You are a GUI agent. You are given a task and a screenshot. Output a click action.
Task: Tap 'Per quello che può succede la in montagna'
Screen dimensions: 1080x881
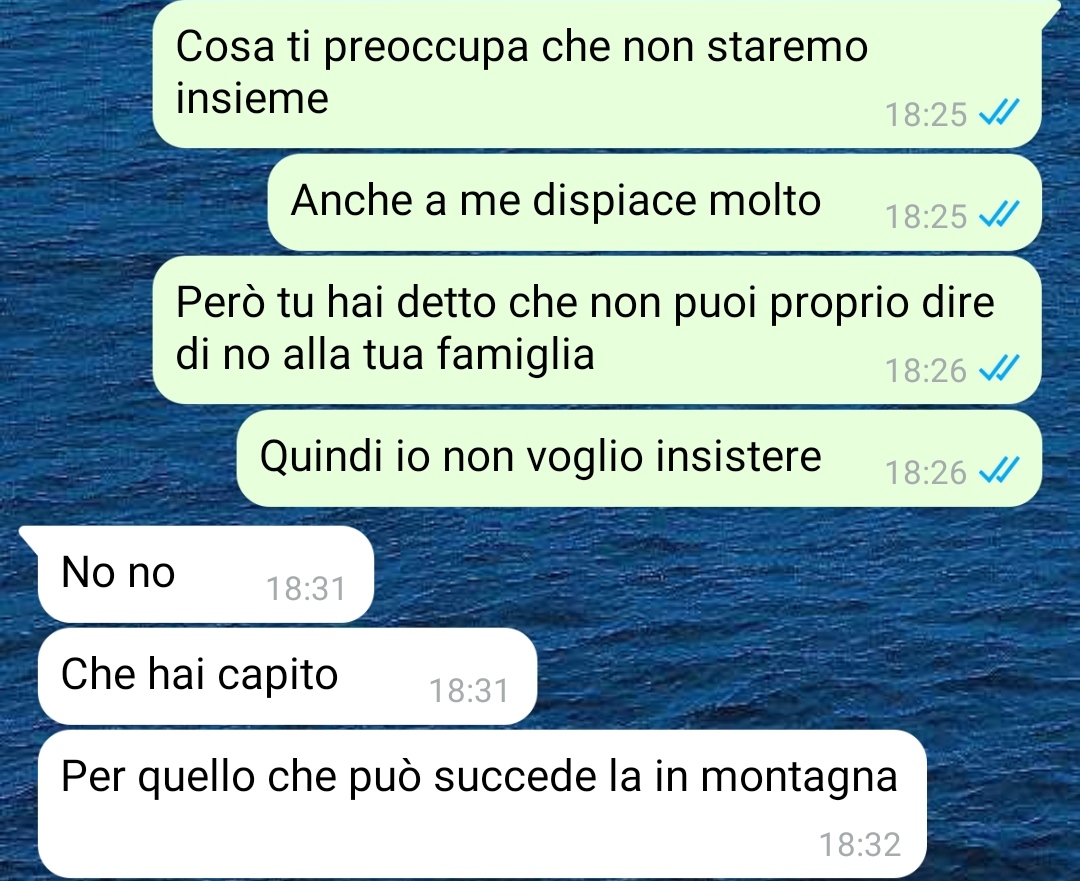point(482,804)
